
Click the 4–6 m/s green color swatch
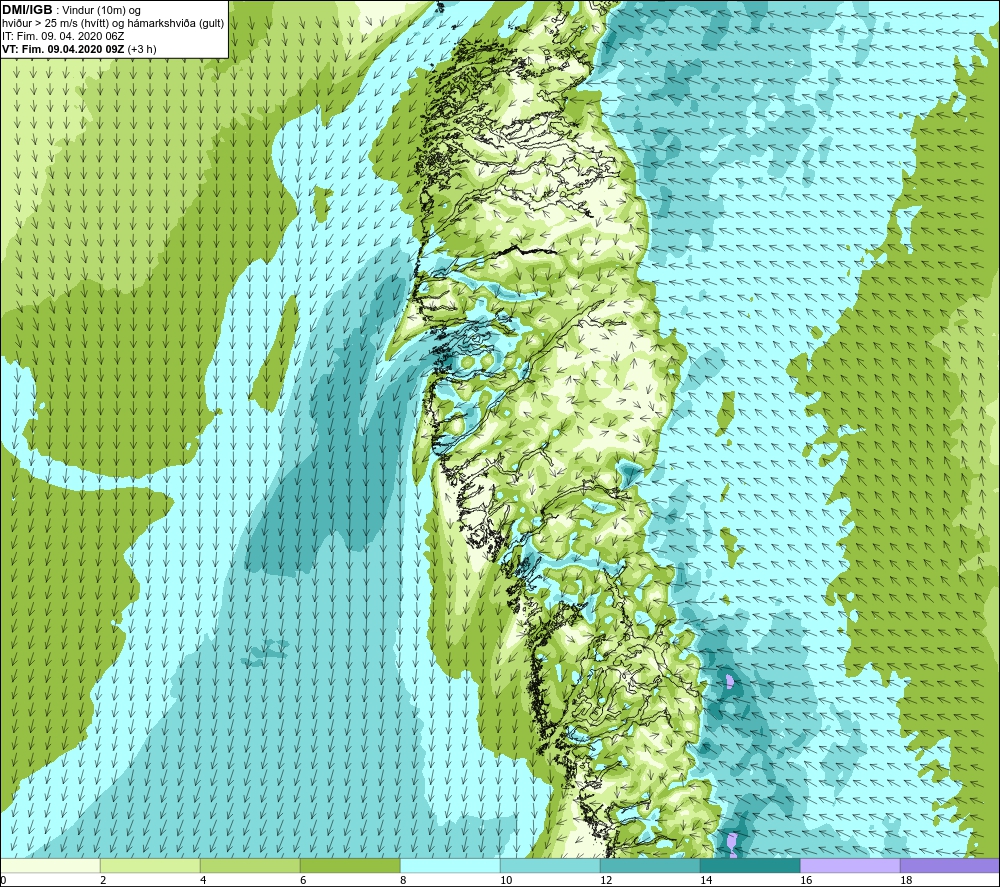tap(250, 865)
